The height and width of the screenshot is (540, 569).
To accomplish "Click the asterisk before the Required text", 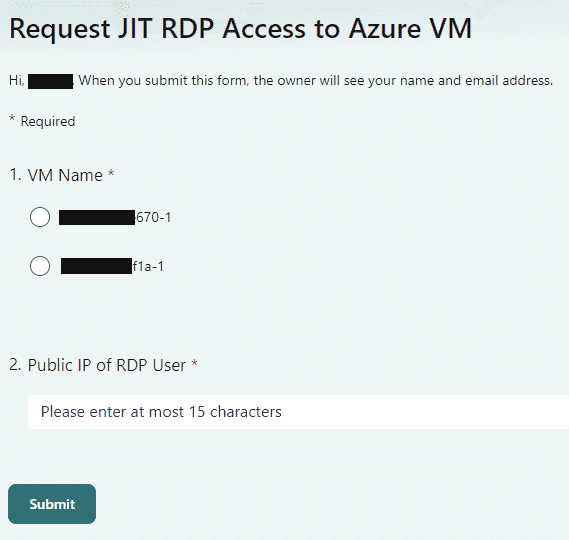I will coord(12,118).
